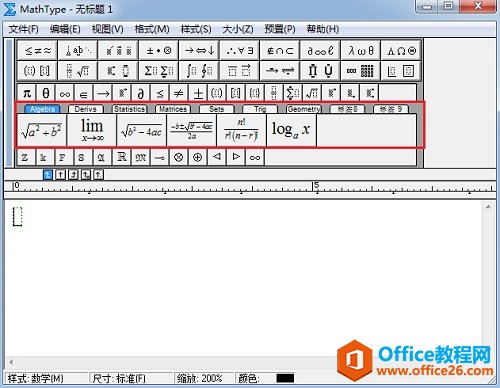The height and width of the screenshot is (388, 500).
Task: Open the matrix templates palette
Action: (x=360, y=71)
